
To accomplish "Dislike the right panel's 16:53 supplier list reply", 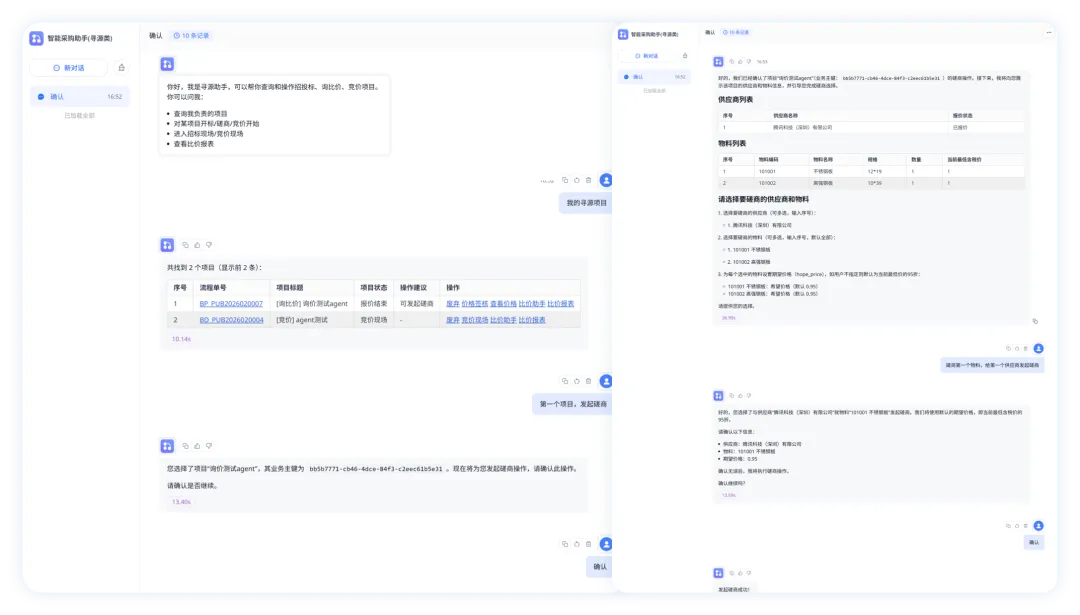I will pyautogui.click(x=749, y=62).
